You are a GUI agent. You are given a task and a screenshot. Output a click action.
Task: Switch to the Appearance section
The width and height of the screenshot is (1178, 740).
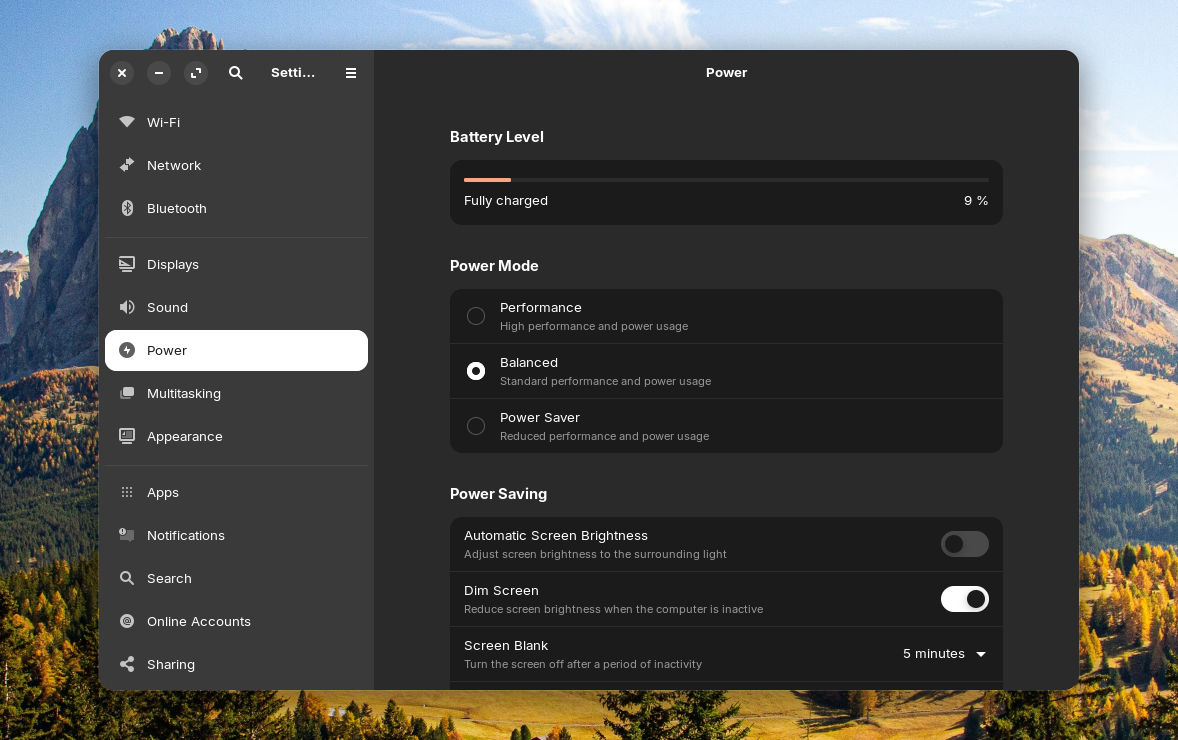[x=185, y=436]
